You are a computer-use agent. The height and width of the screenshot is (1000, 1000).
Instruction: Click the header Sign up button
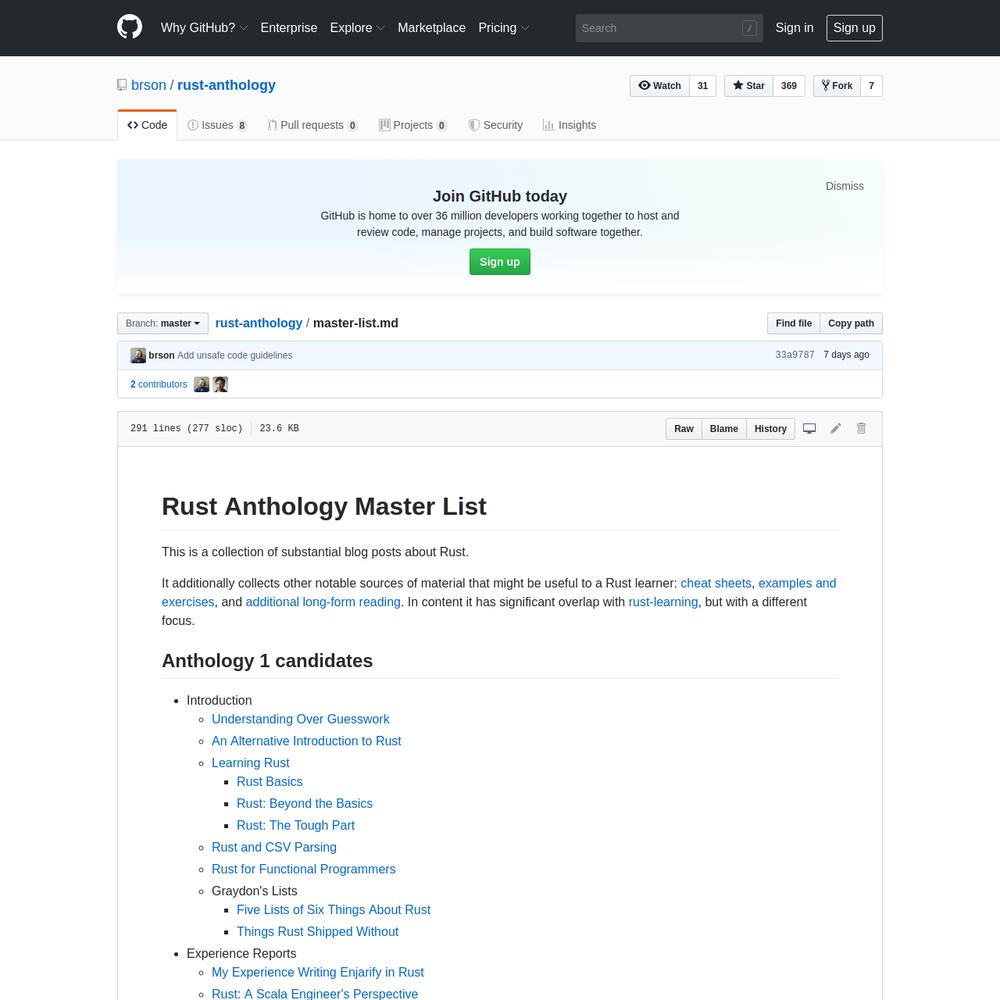click(x=854, y=28)
